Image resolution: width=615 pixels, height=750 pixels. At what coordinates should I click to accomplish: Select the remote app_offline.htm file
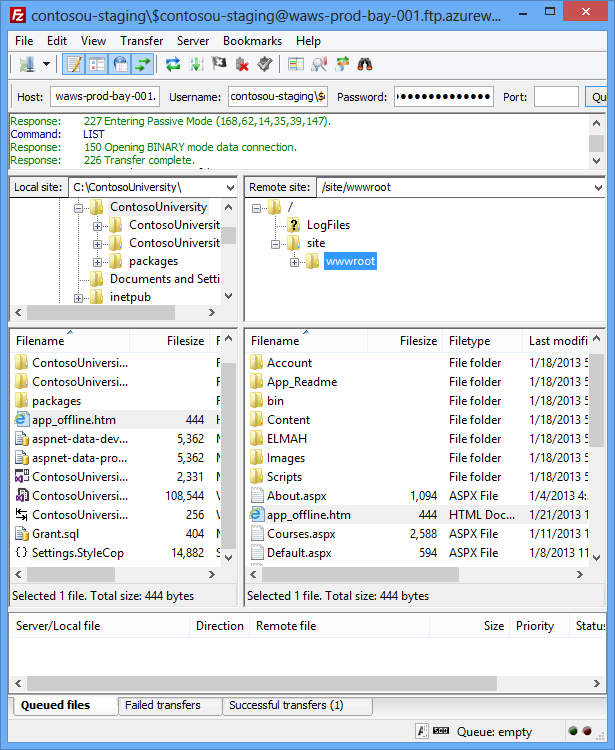click(x=418, y=515)
